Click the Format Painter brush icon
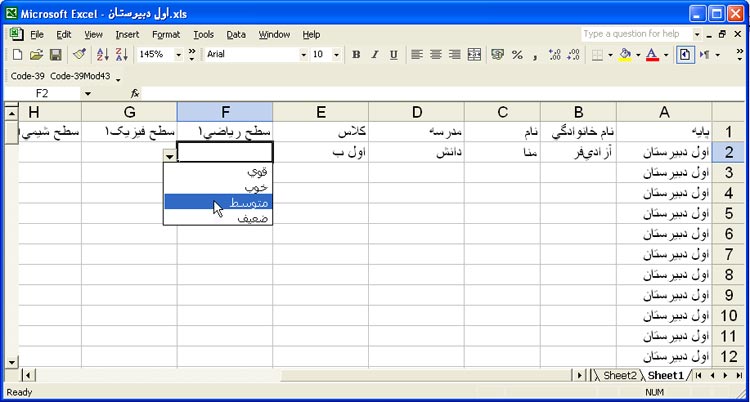The image size is (750, 402). click(79, 55)
